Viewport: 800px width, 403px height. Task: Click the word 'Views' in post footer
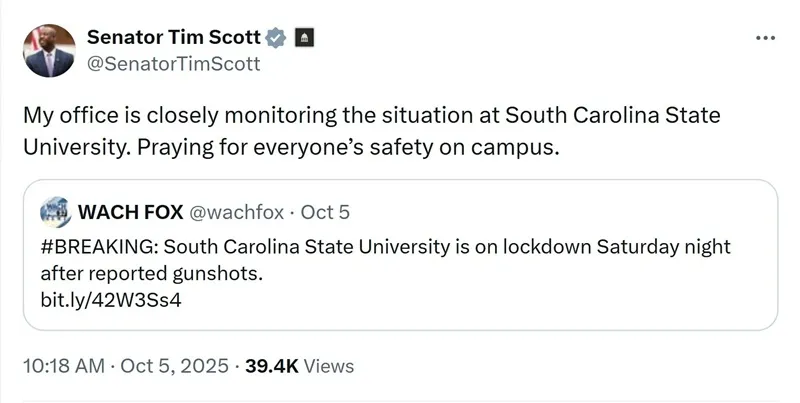click(328, 366)
